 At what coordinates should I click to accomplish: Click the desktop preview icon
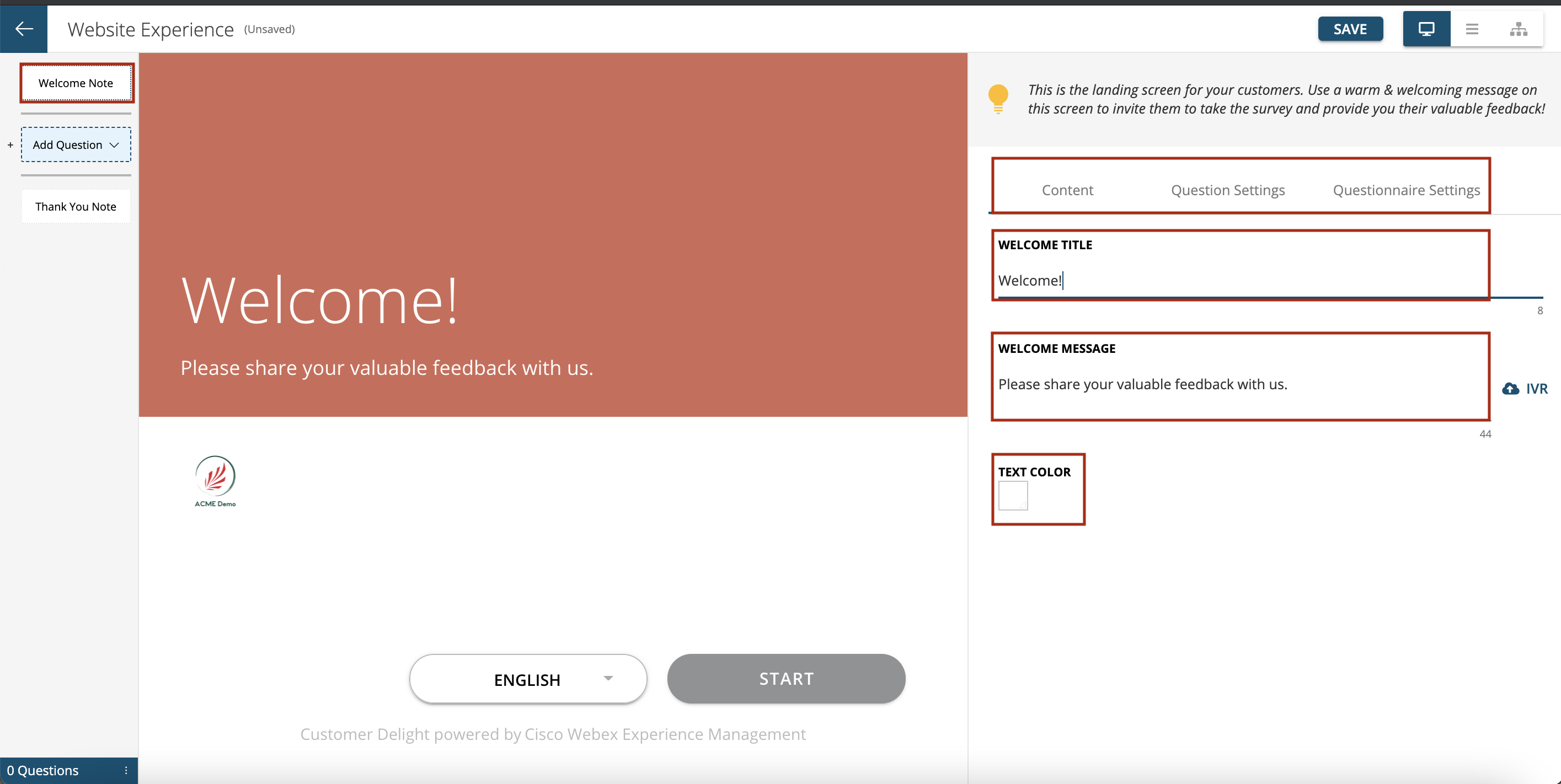click(1426, 28)
